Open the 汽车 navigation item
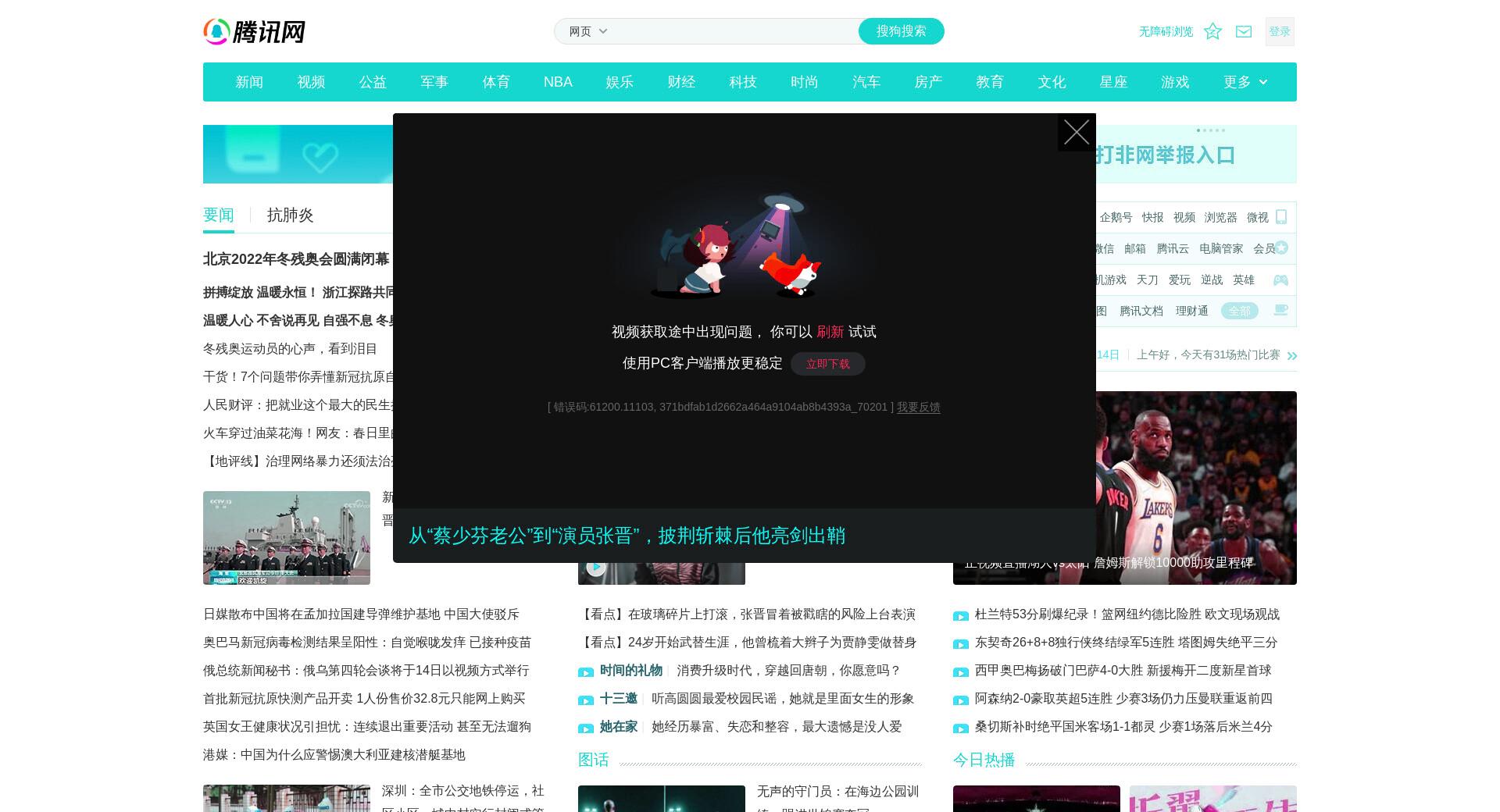This screenshot has height=812, width=1500. click(x=866, y=82)
